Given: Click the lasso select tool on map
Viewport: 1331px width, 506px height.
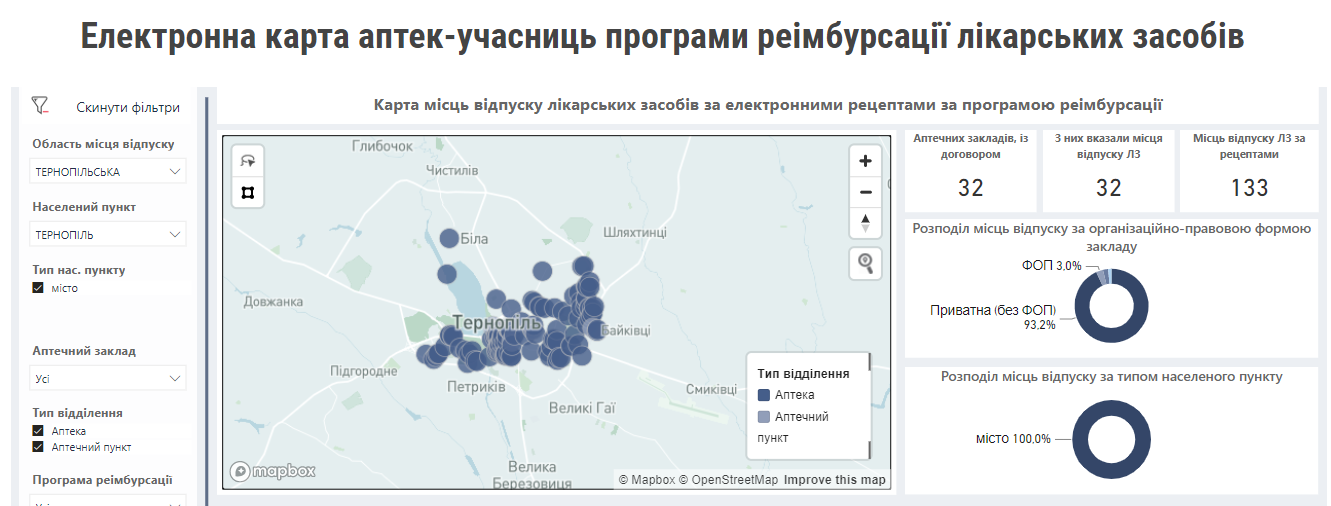Looking at the screenshot, I should pyautogui.click(x=248, y=161).
